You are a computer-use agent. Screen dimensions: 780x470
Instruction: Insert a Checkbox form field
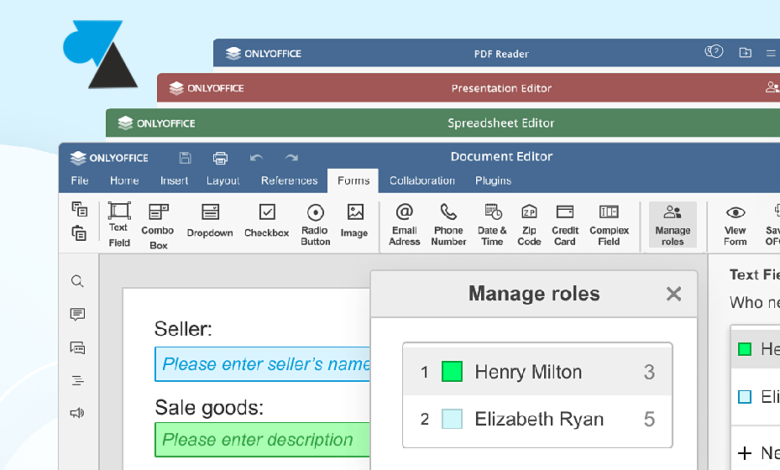click(x=267, y=220)
